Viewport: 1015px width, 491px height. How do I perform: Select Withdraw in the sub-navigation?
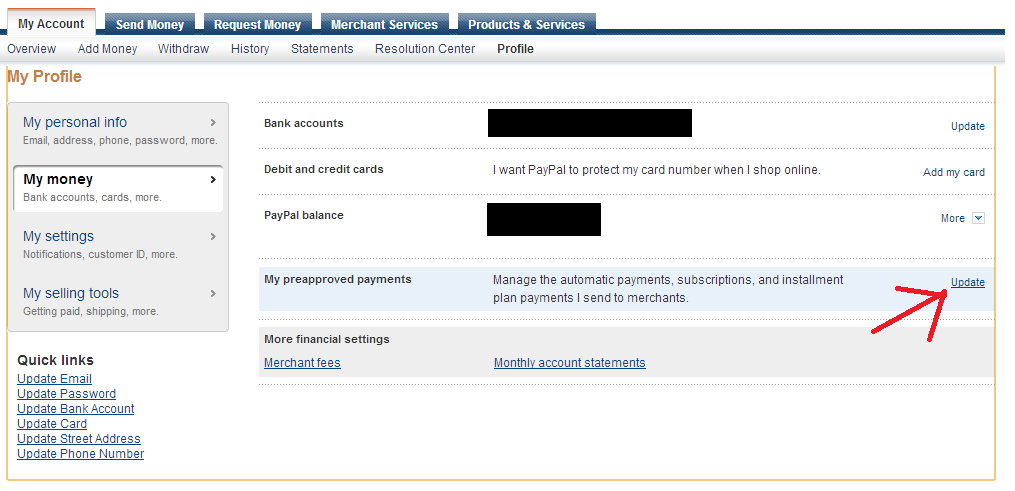(184, 49)
